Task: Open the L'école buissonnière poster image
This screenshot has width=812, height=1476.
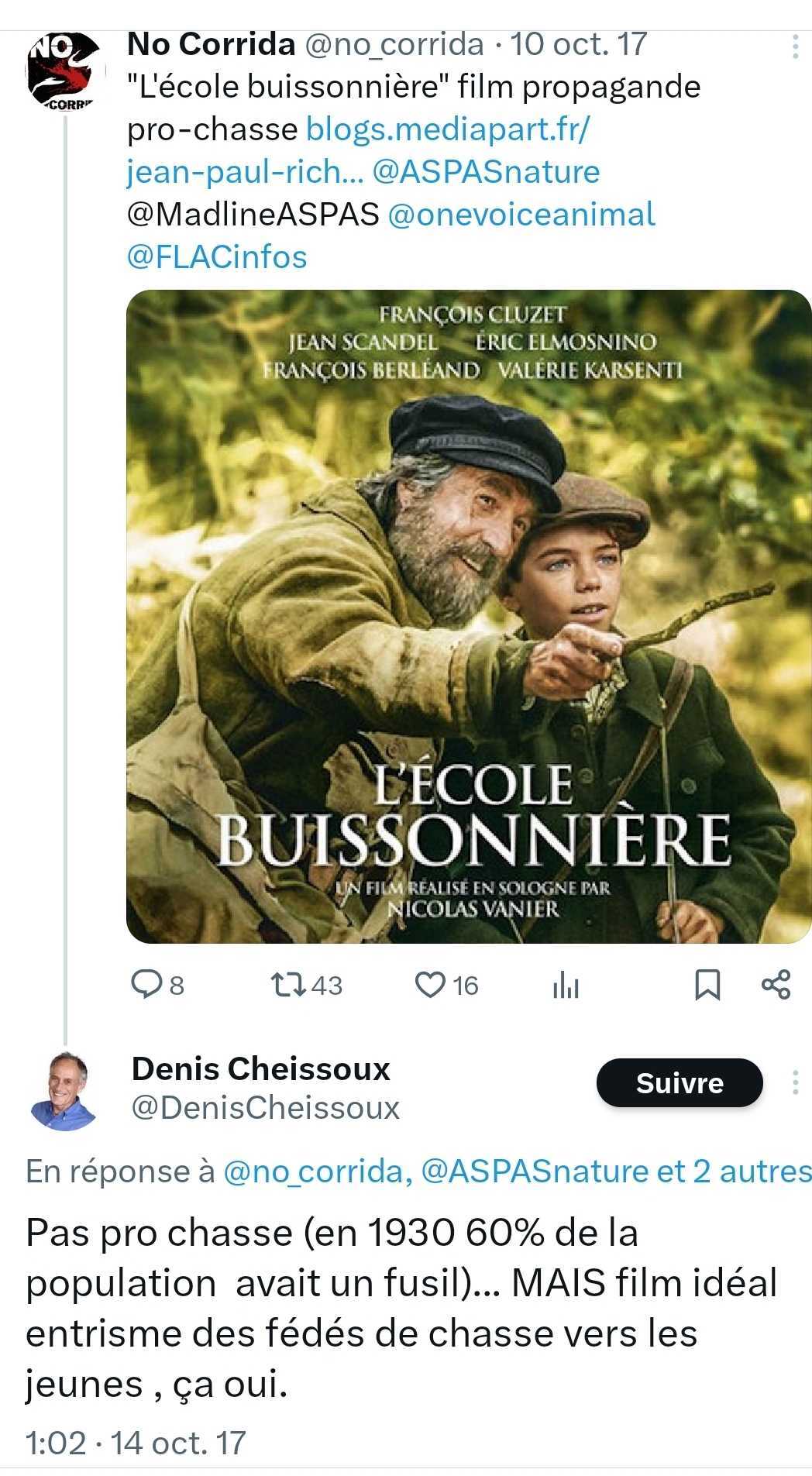Action: click(469, 616)
